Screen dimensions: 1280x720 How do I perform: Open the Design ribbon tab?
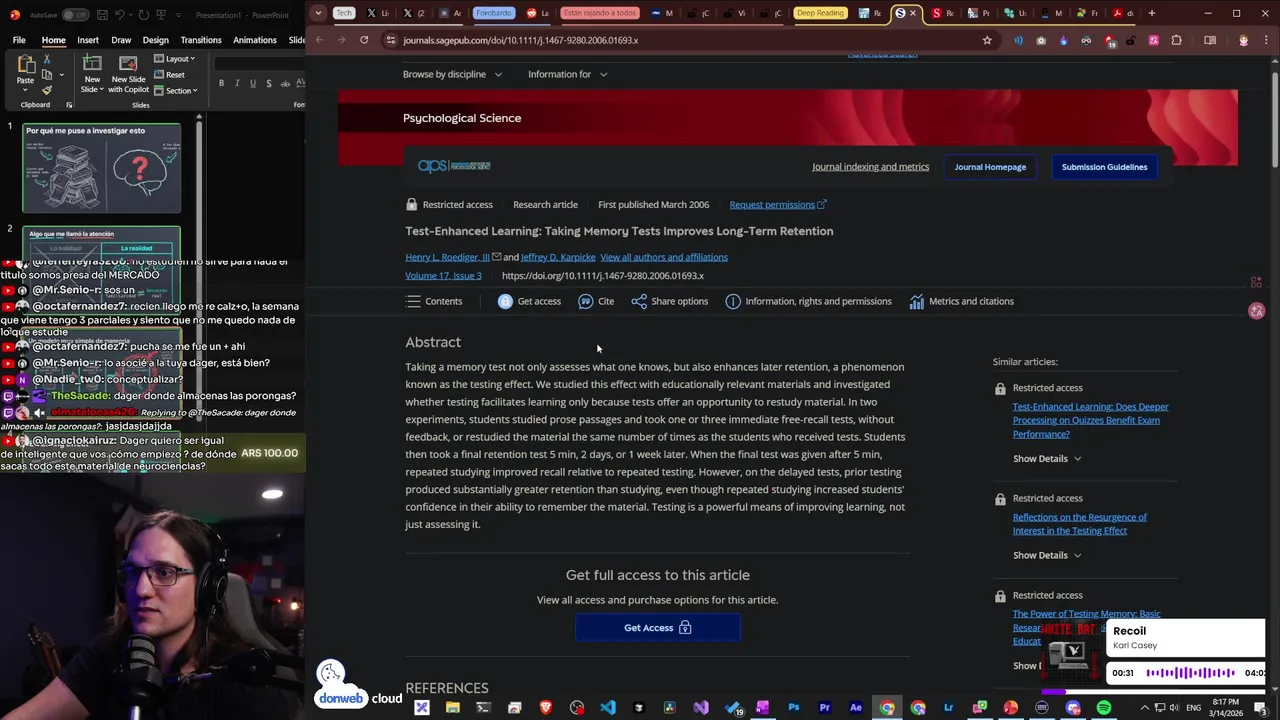[x=155, y=40]
